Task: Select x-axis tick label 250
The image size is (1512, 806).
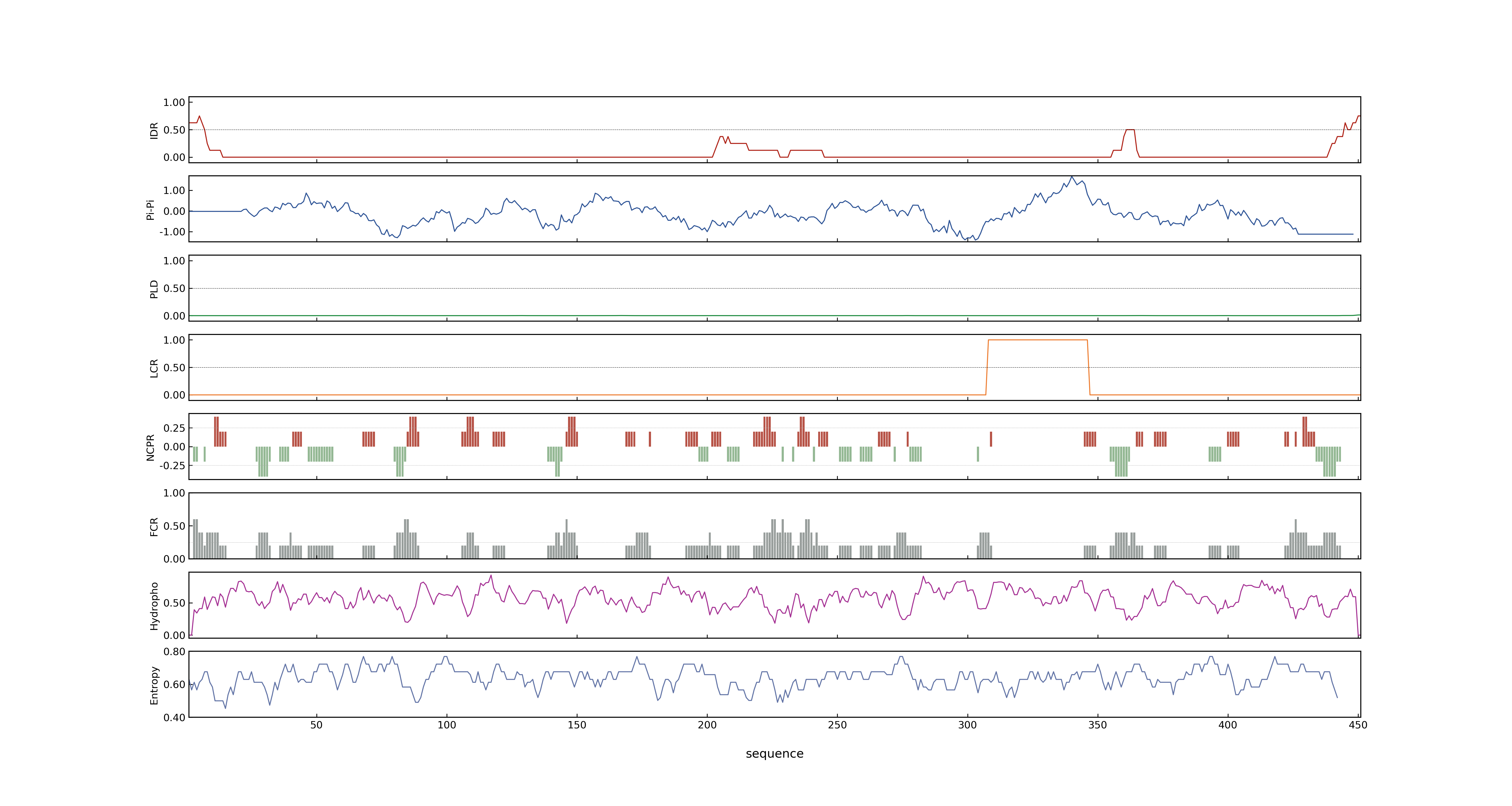Action: (837, 725)
